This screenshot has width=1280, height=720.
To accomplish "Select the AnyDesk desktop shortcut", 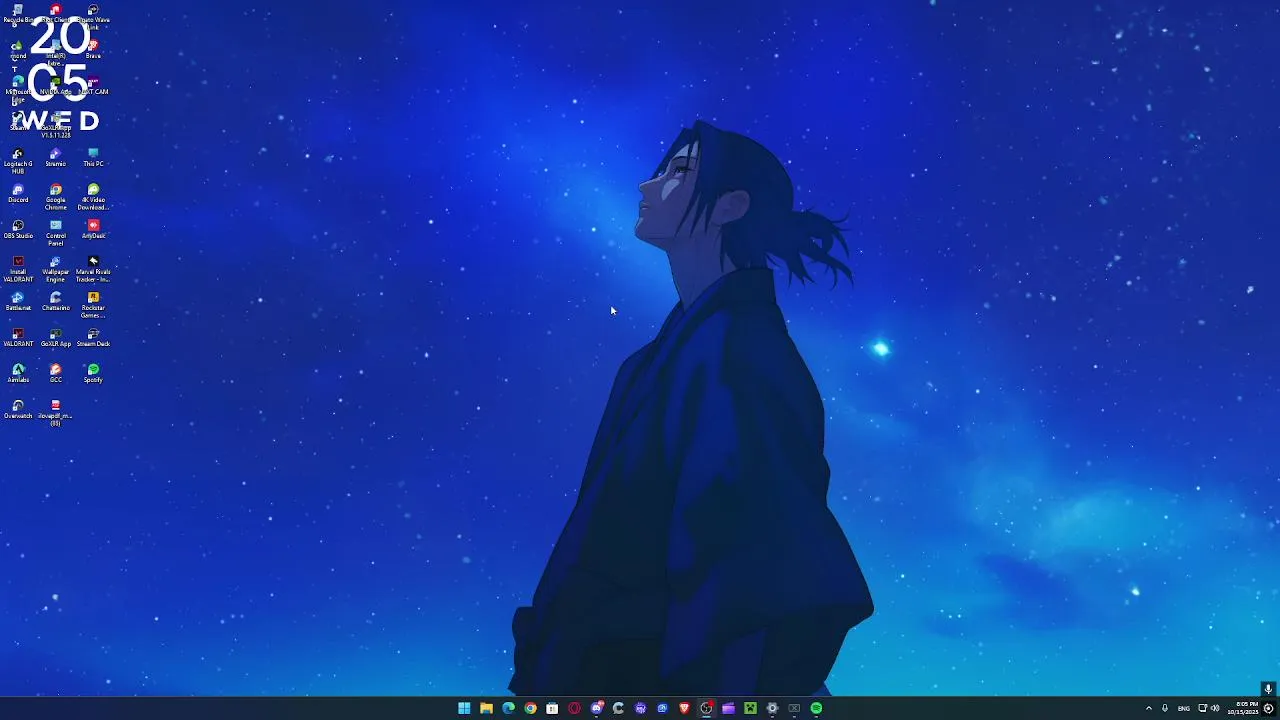I will (x=93, y=230).
